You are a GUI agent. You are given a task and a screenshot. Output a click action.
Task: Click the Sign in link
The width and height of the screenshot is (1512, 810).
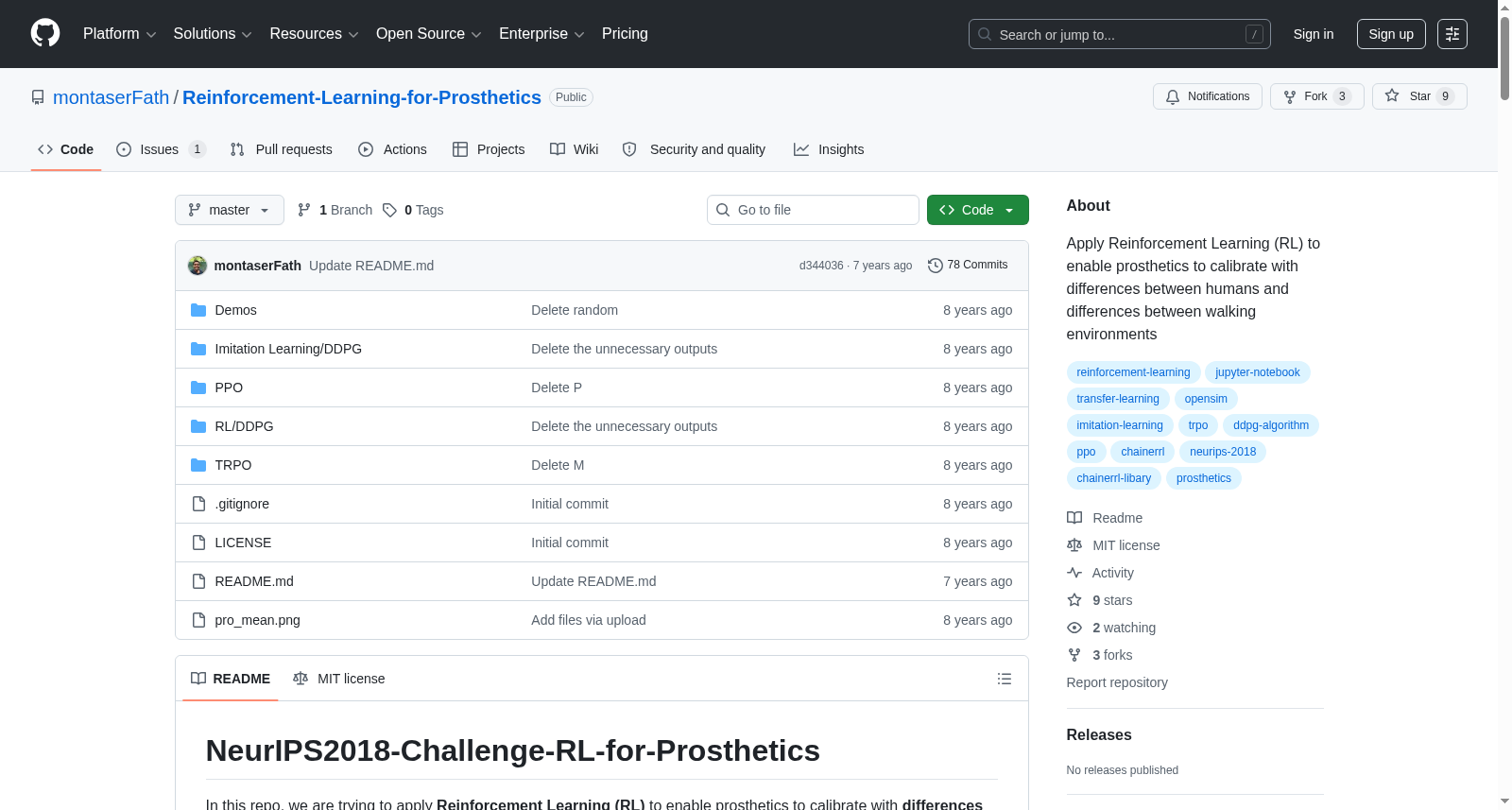pos(1314,34)
